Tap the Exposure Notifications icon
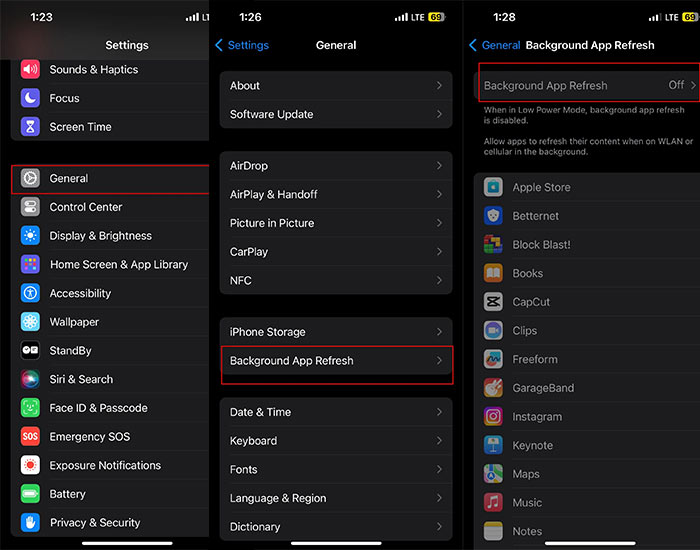 click(30, 465)
